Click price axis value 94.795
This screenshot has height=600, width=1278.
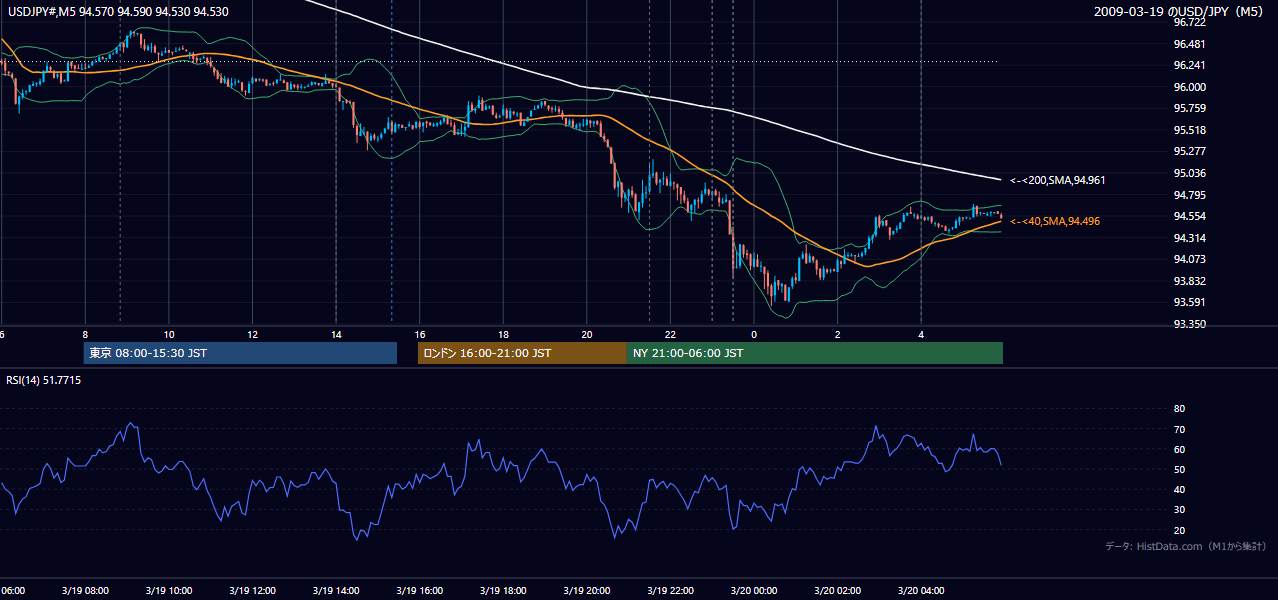coord(1188,195)
